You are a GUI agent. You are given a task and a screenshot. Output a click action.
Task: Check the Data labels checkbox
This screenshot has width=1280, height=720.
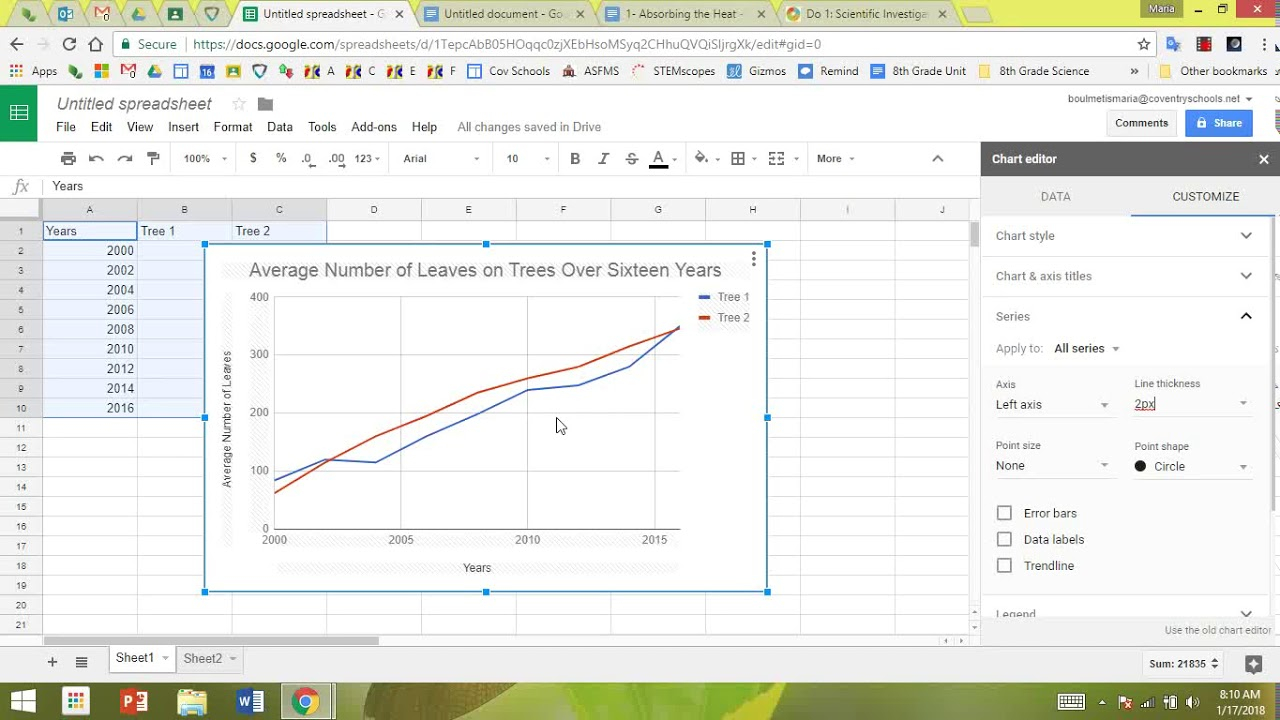click(x=1004, y=539)
